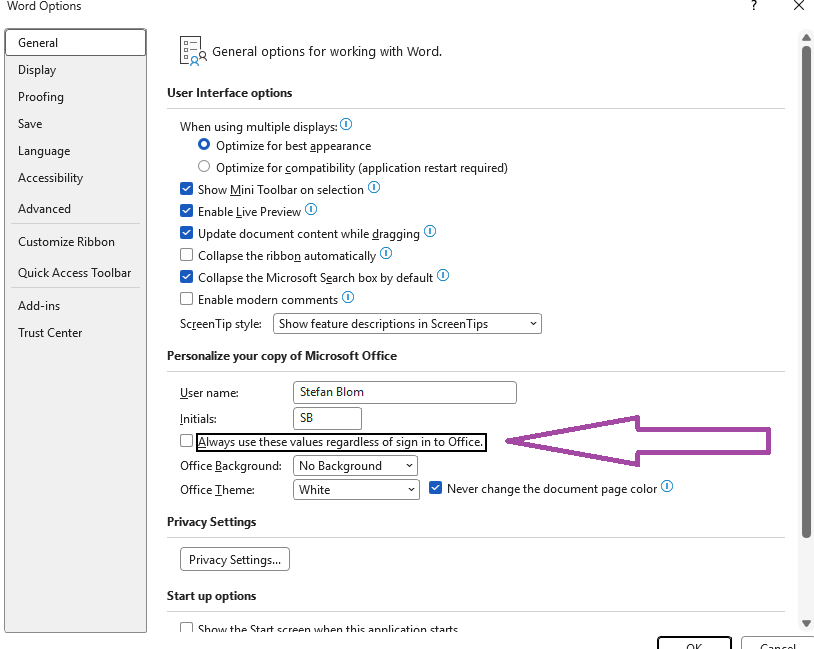Click the Start up options heading
Image resolution: width=814 pixels, height=649 pixels.
(x=211, y=596)
